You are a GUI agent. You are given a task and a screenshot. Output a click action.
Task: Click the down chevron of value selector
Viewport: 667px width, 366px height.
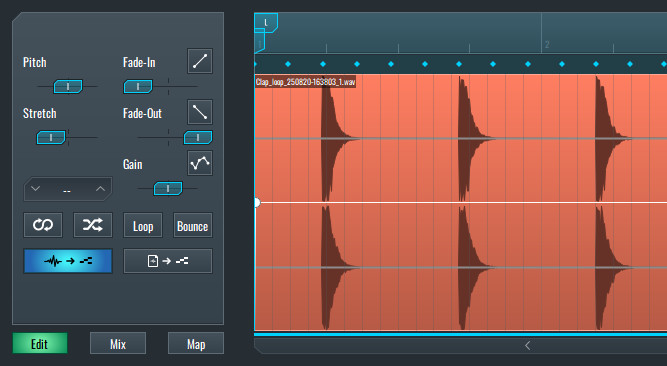pyautogui.click(x=35, y=189)
